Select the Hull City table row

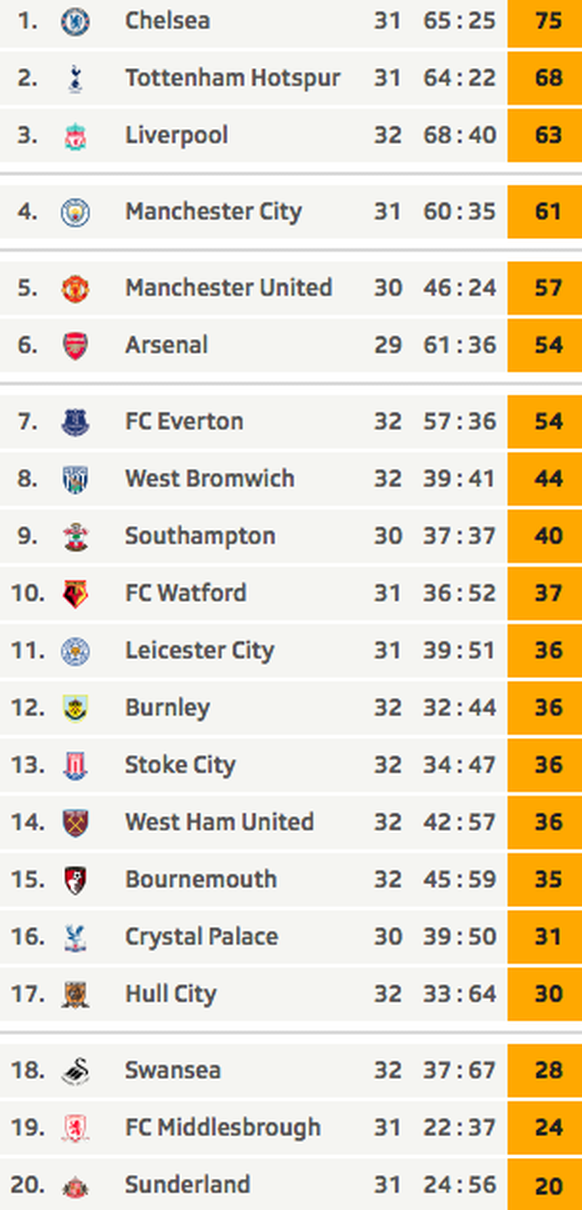click(291, 994)
